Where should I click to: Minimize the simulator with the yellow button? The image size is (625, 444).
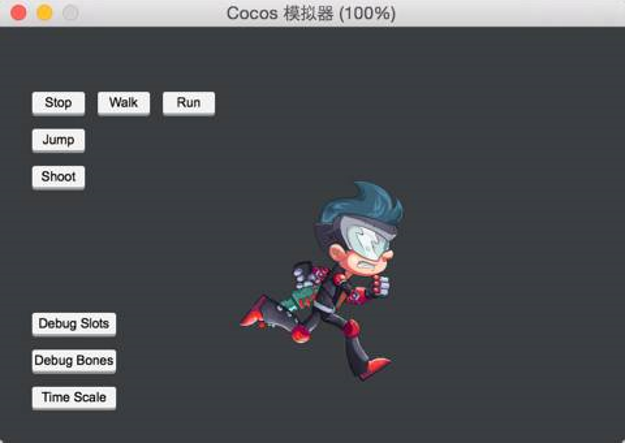(45, 13)
